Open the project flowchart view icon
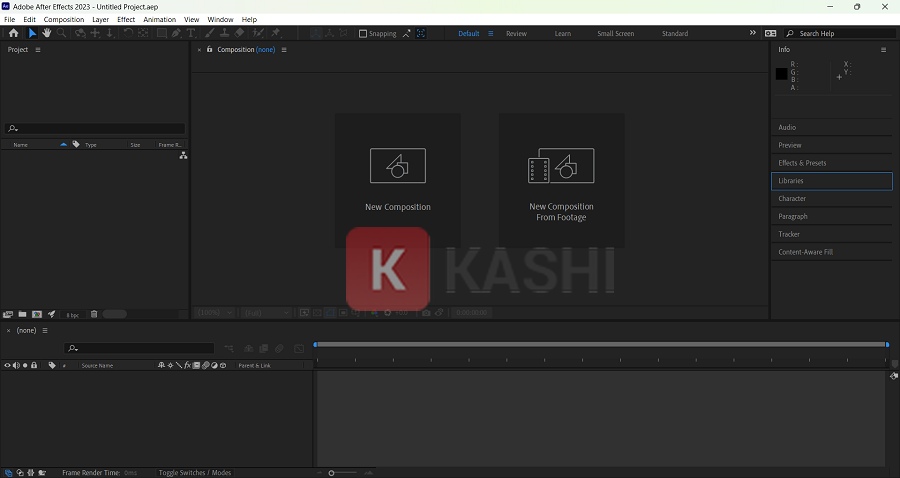This screenshot has height=478, width=900. pyautogui.click(x=183, y=156)
